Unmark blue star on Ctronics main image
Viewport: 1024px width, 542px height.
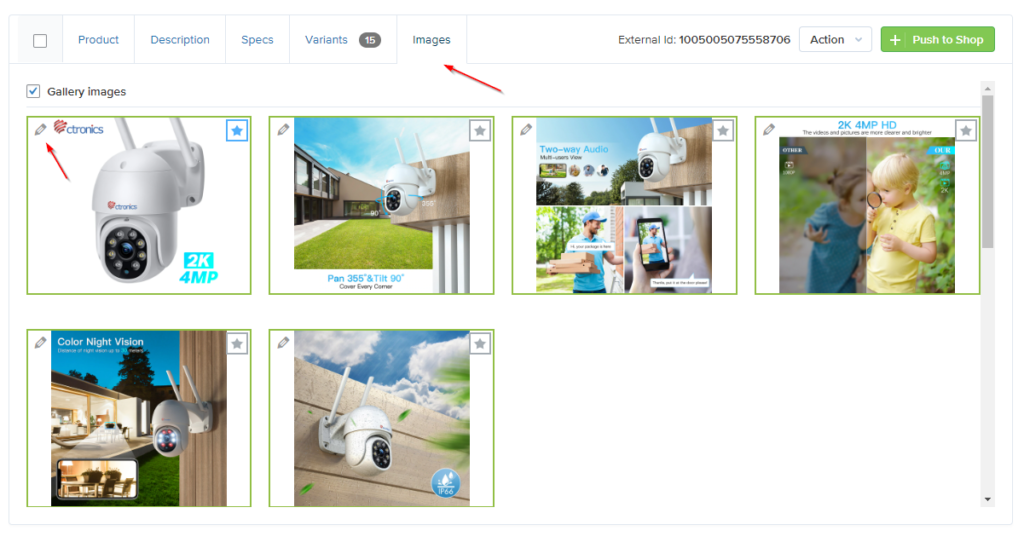click(x=236, y=130)
